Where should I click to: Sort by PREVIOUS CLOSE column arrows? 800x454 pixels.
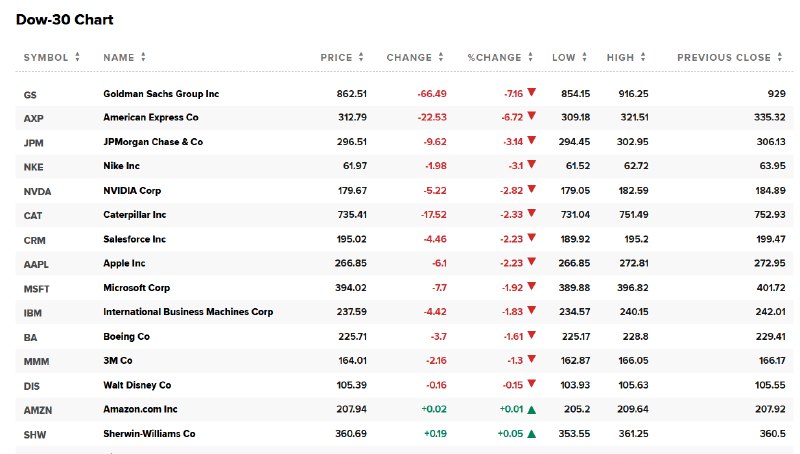click(x=780, y=57)
